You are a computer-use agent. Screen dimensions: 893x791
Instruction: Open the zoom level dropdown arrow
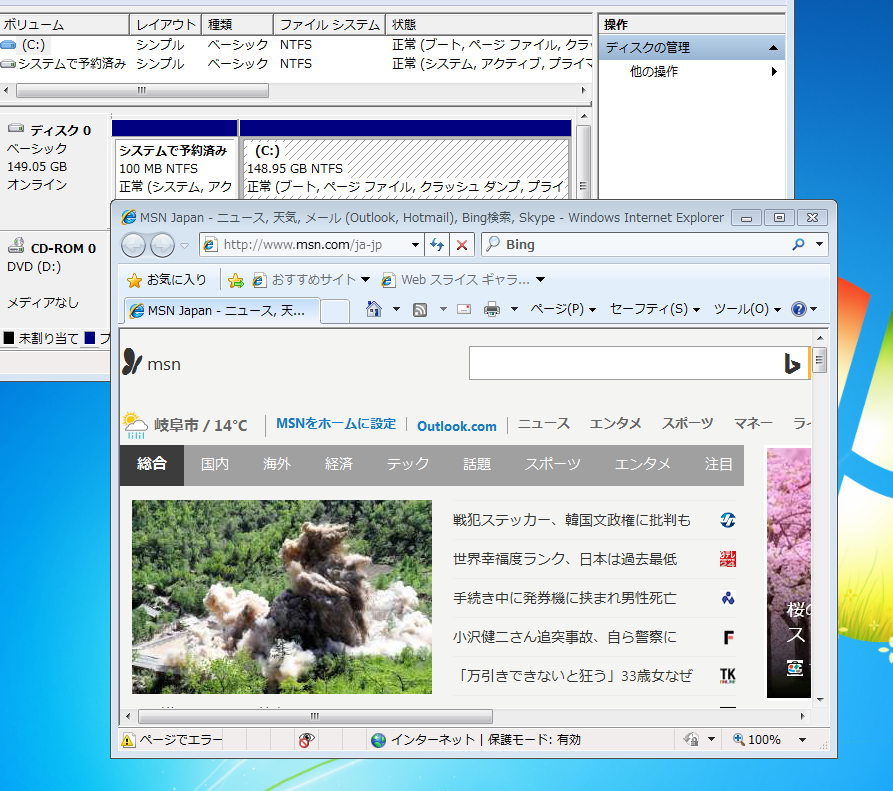point(802,740)
